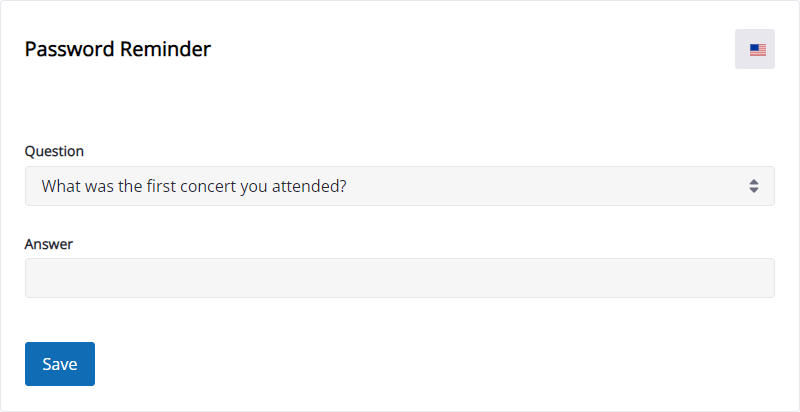Focus the Answer input field
The image size is (800, 412).
pyautogui.click(x=399, y=278)
